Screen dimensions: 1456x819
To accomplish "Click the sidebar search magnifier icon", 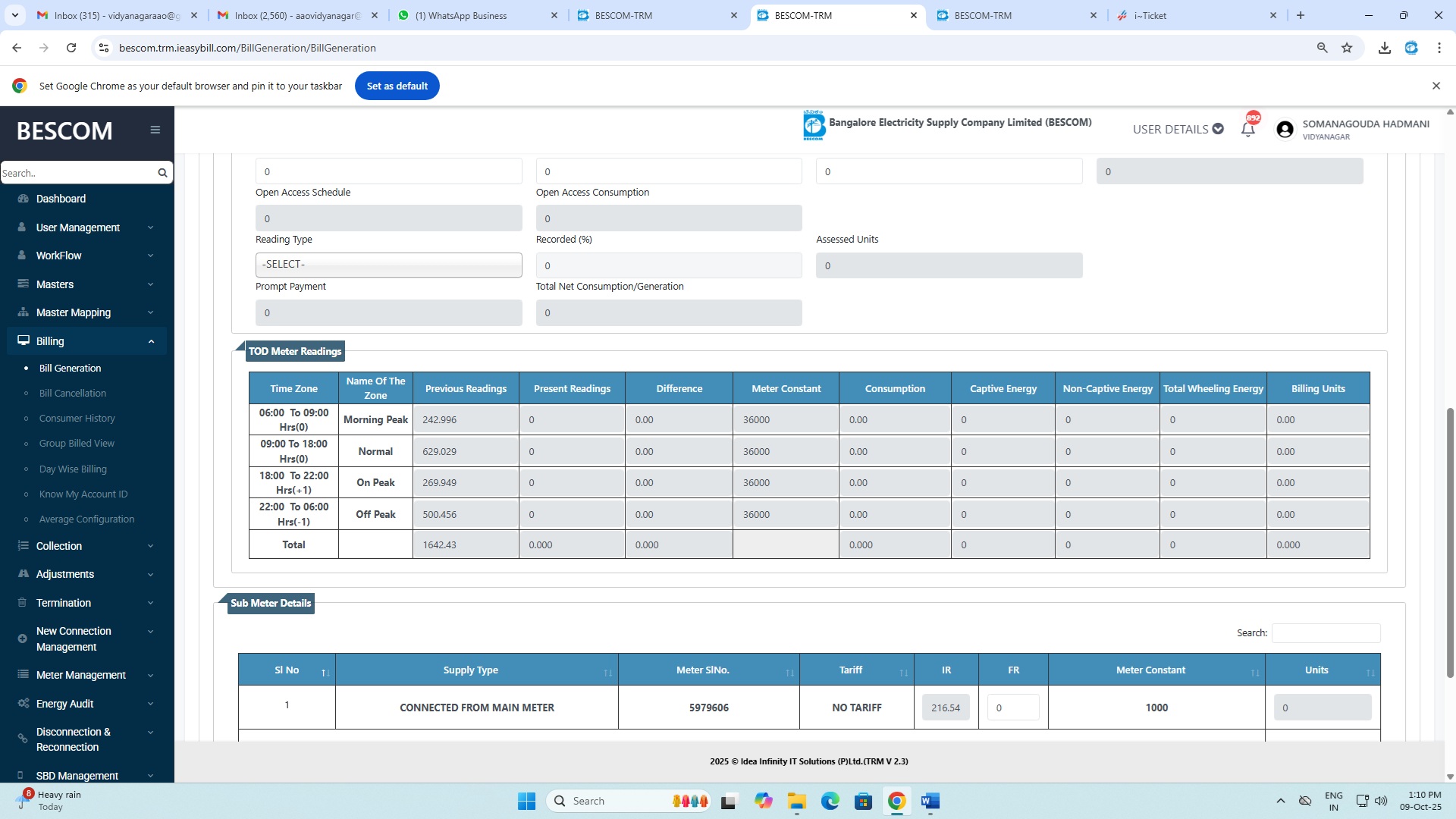I will (162, 173).
